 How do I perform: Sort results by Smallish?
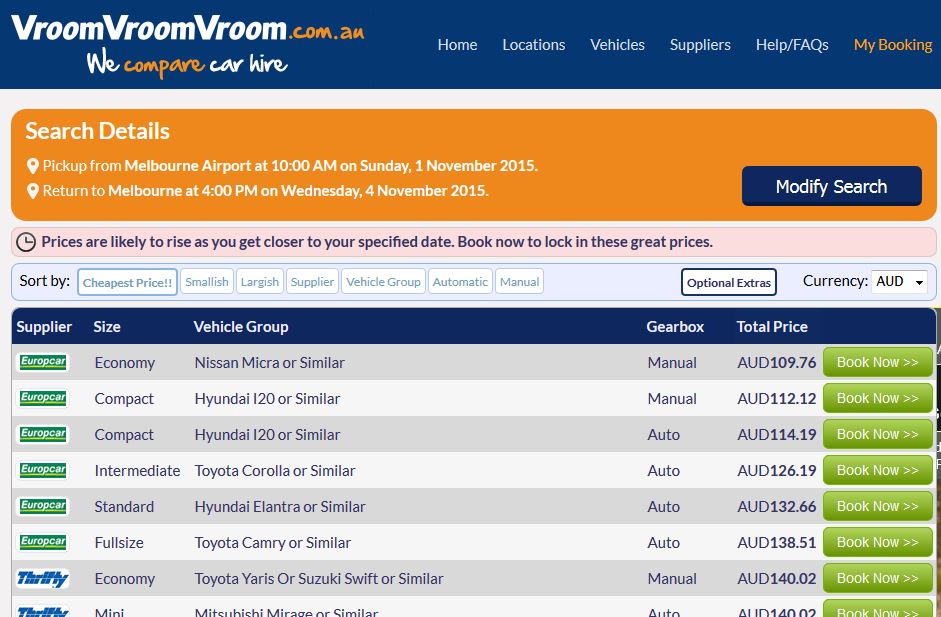click(207, 281)
